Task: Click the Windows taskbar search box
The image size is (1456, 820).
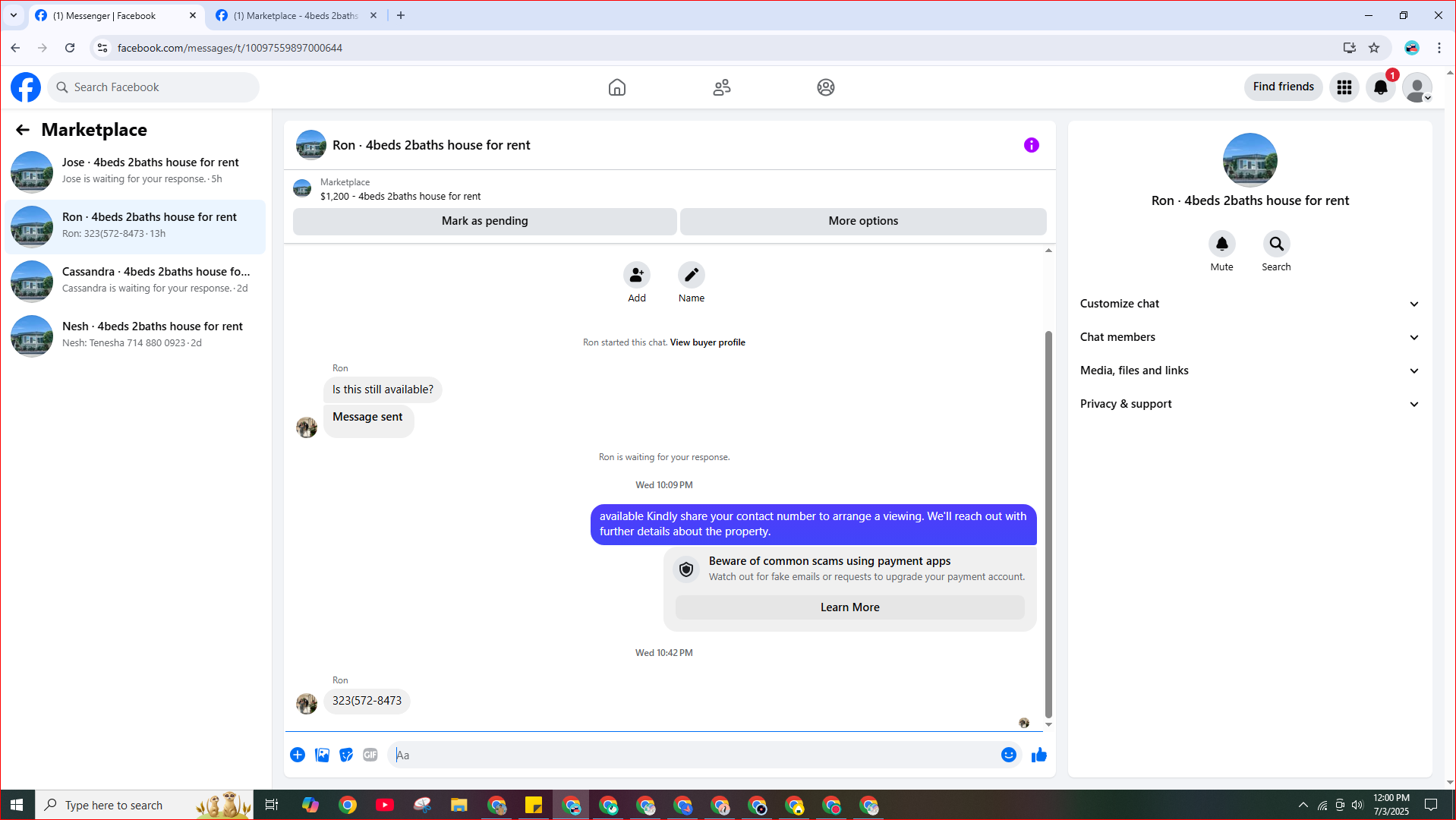Action: point(144,805)
